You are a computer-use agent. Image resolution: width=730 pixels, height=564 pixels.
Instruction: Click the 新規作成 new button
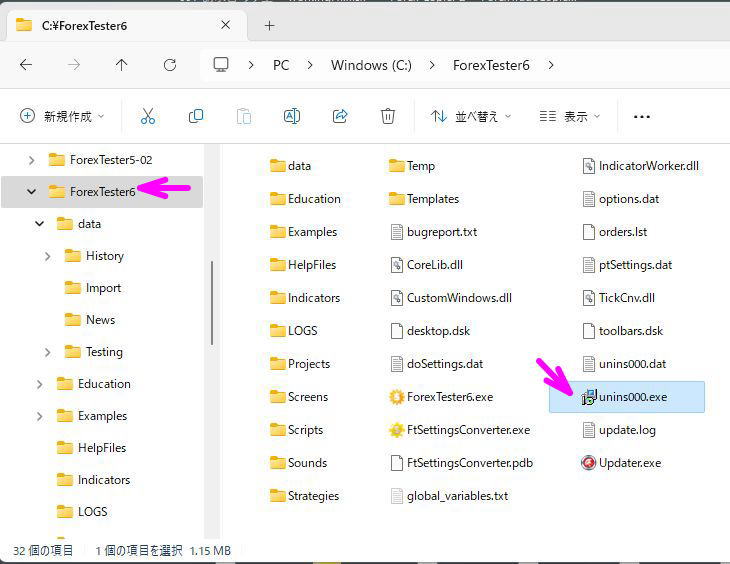(62, 116)
